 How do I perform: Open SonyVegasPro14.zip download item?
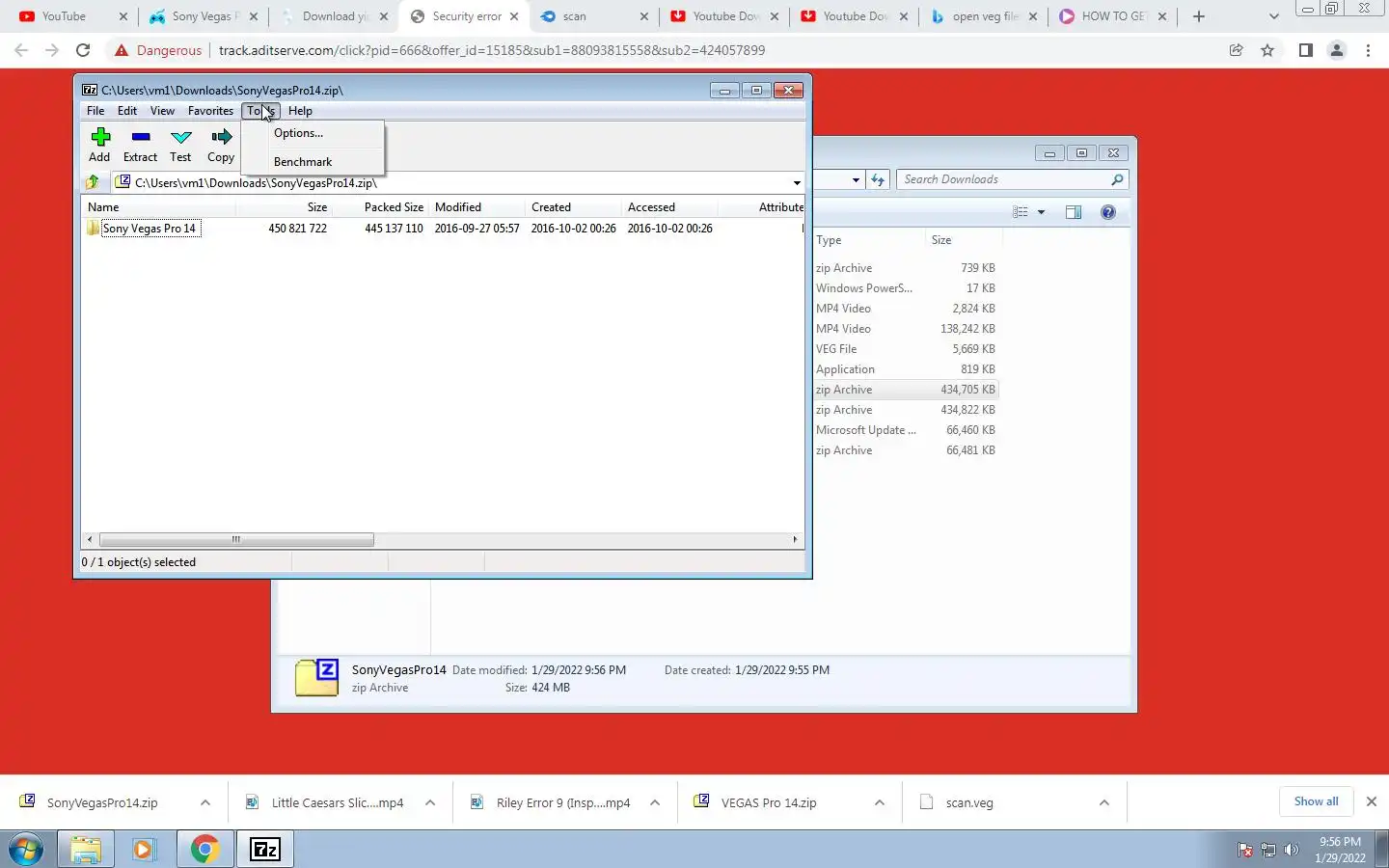[102, 802]
